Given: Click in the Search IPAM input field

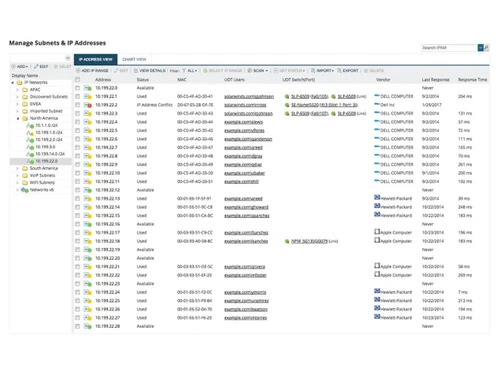Looking at the screenshot, I should pyautogui.click(x=449, y=48).
